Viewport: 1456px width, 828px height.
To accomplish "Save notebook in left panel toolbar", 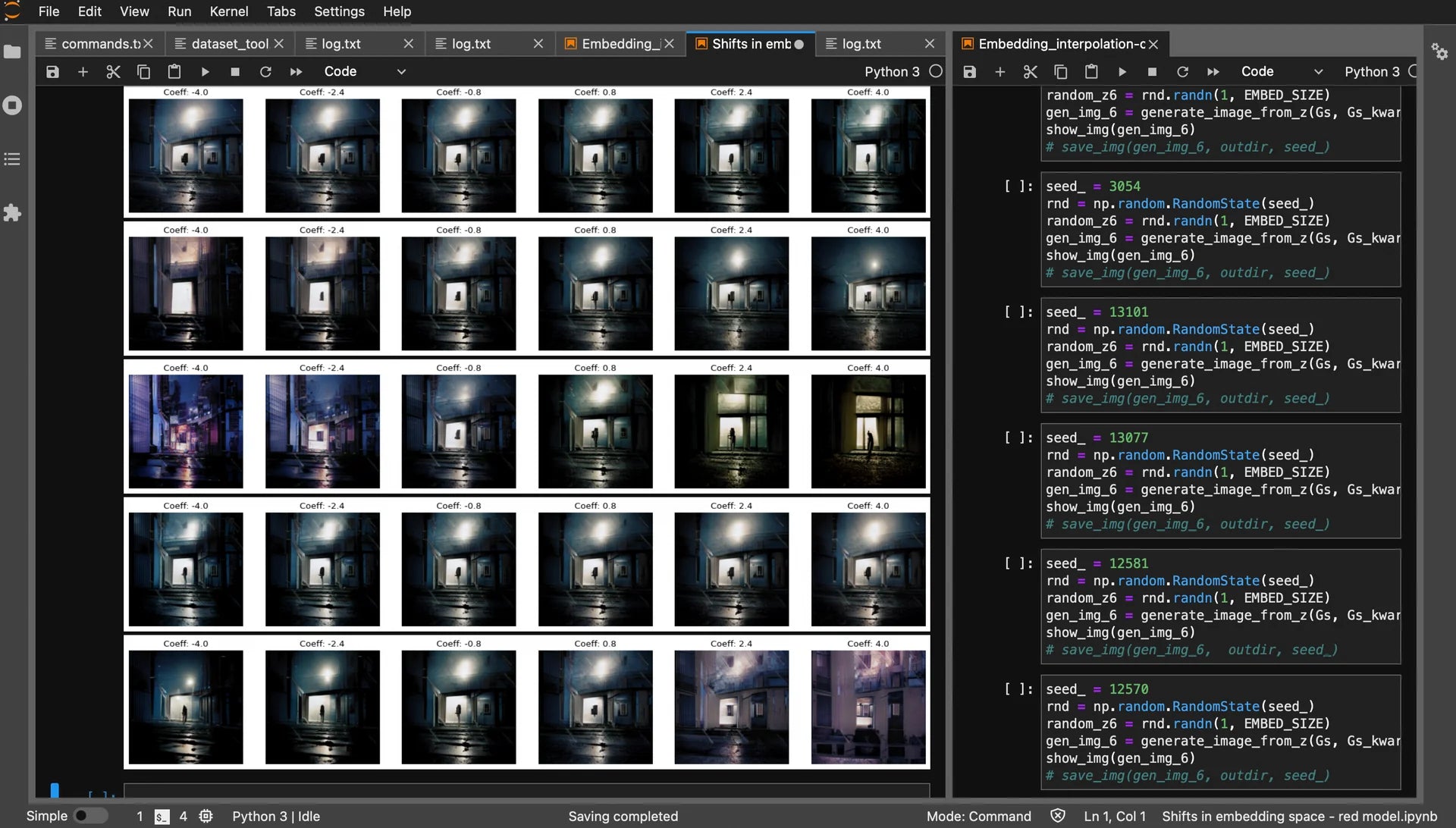I will click(52, 71).
